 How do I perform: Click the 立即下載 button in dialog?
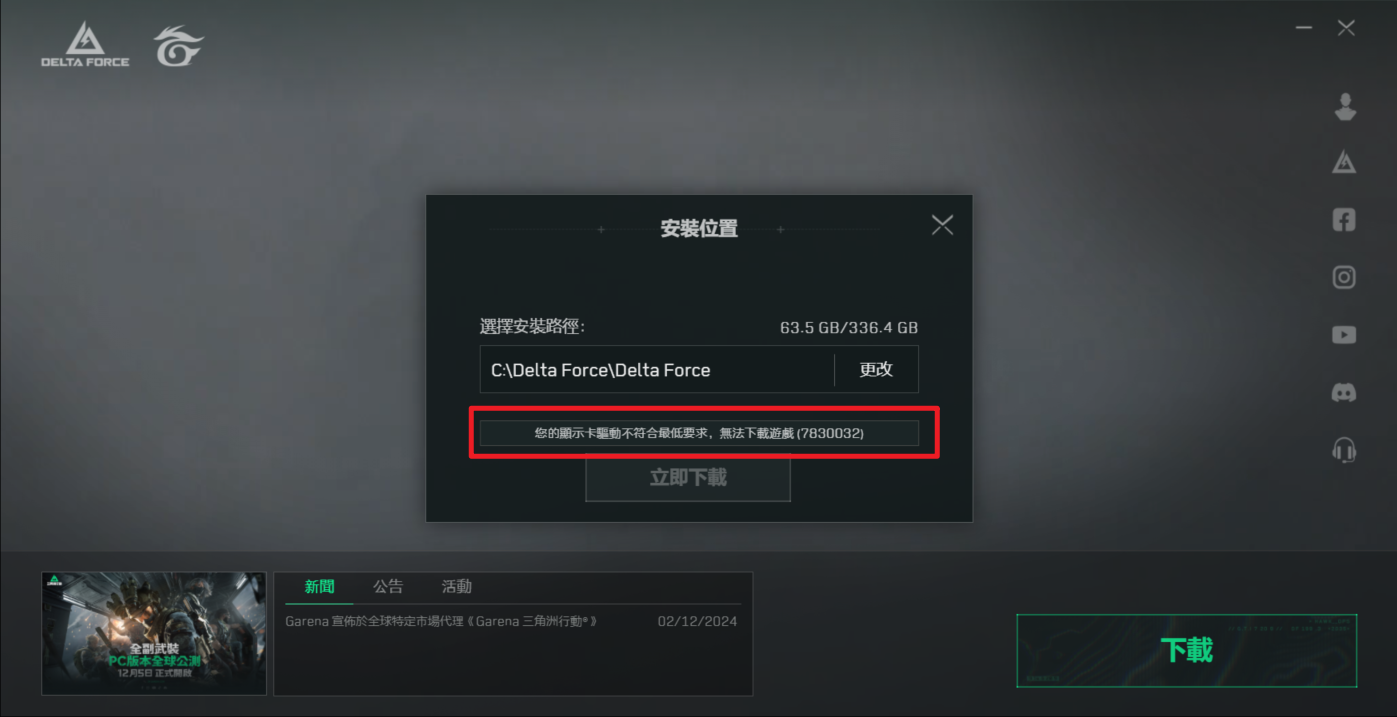[688, 478]
